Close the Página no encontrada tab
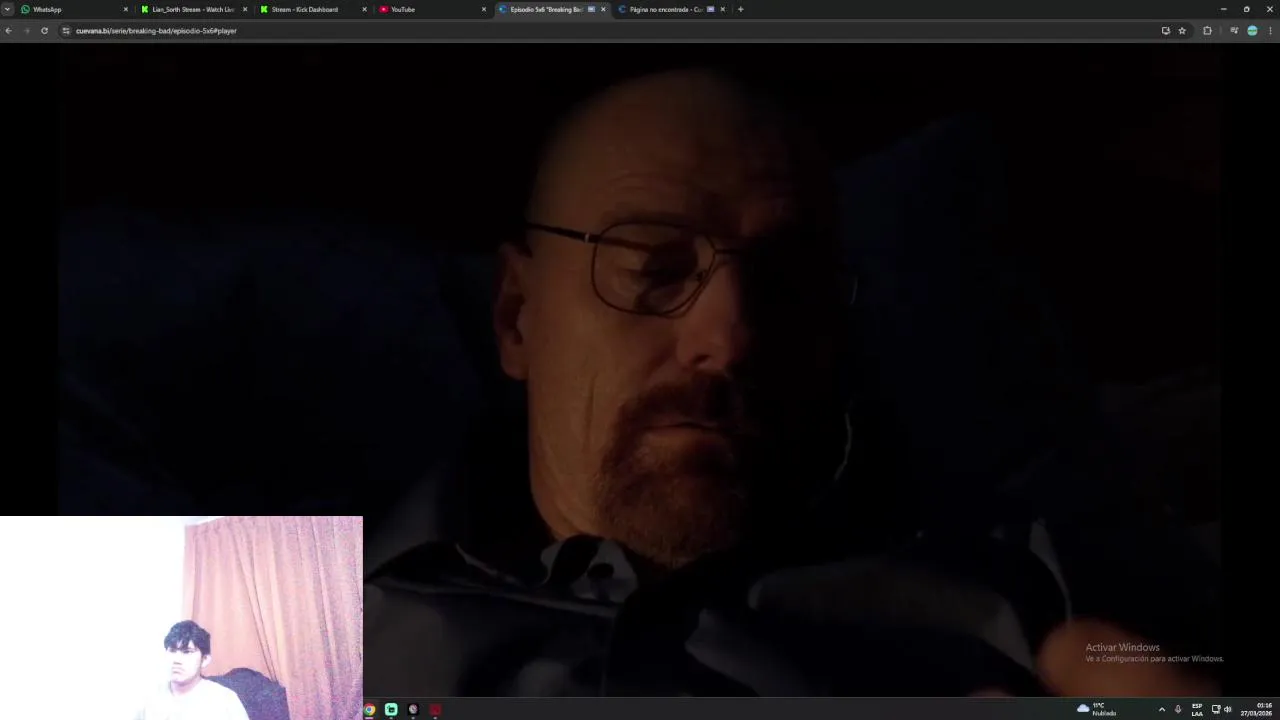 coord(722,9)
